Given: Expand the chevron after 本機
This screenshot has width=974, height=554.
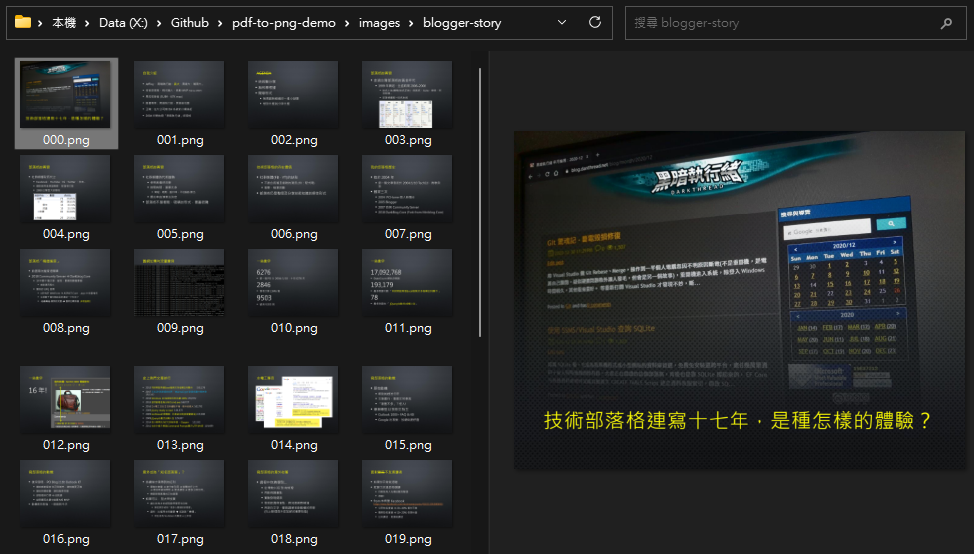Looking at the screenshot, I should pos(87,22).
